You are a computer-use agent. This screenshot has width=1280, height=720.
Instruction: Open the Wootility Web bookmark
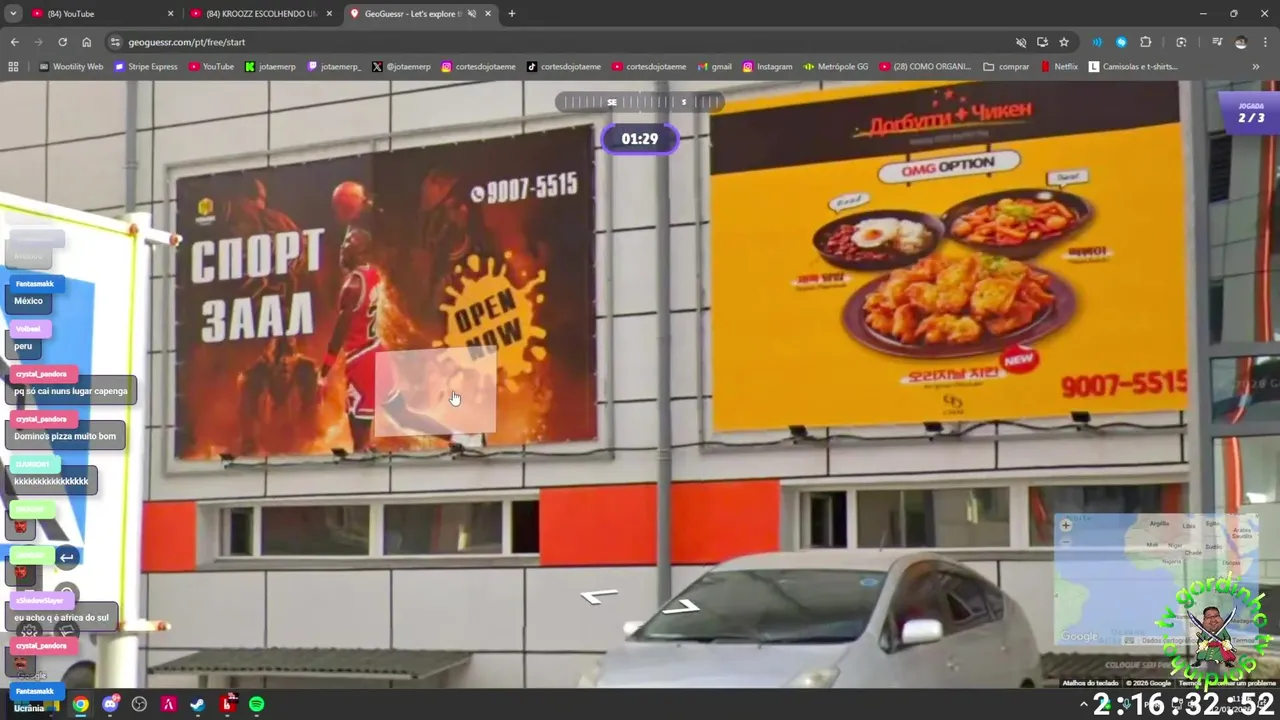coord(71,67)
